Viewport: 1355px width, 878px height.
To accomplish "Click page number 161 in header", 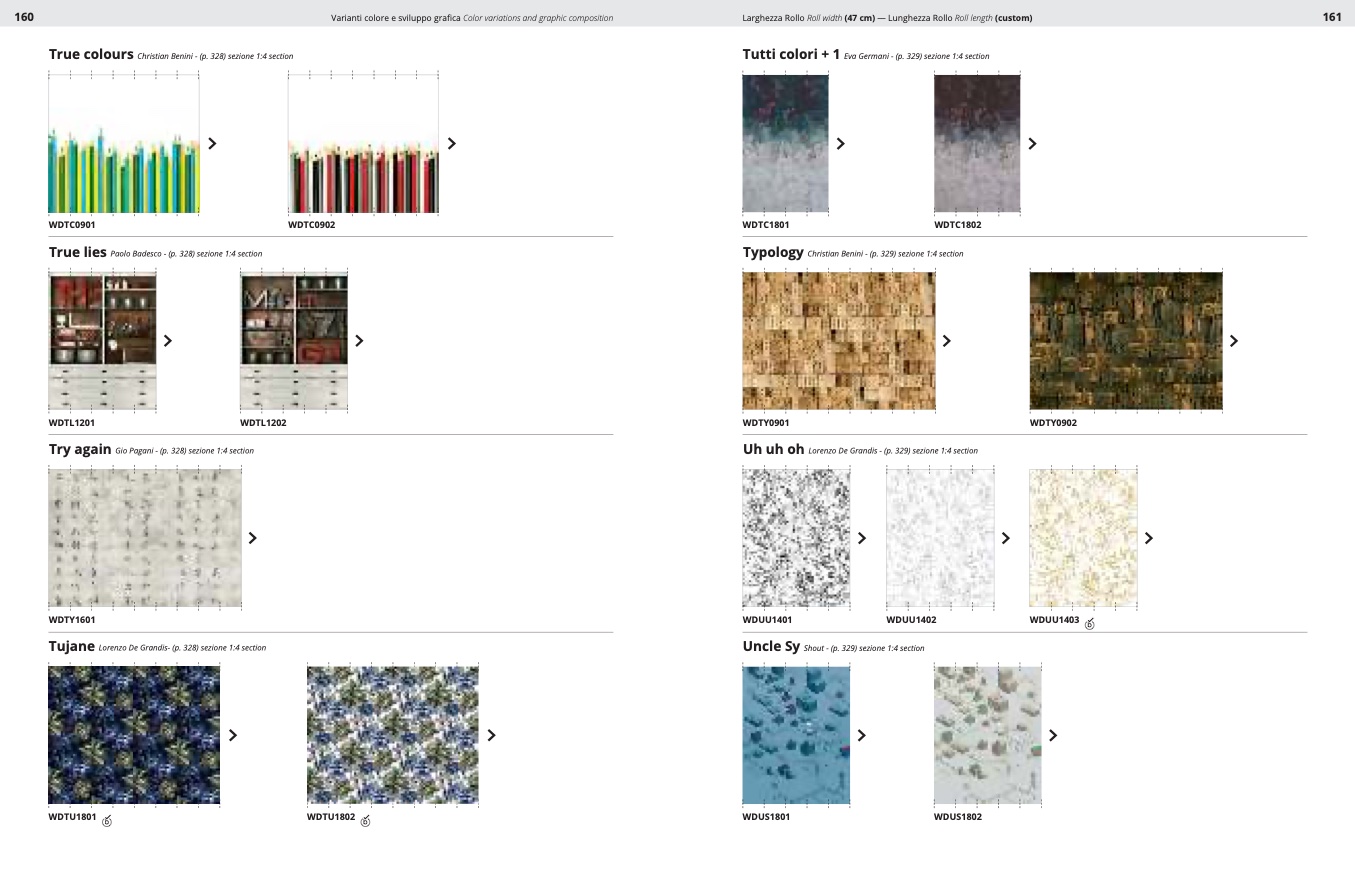I will click(1331, 17).
